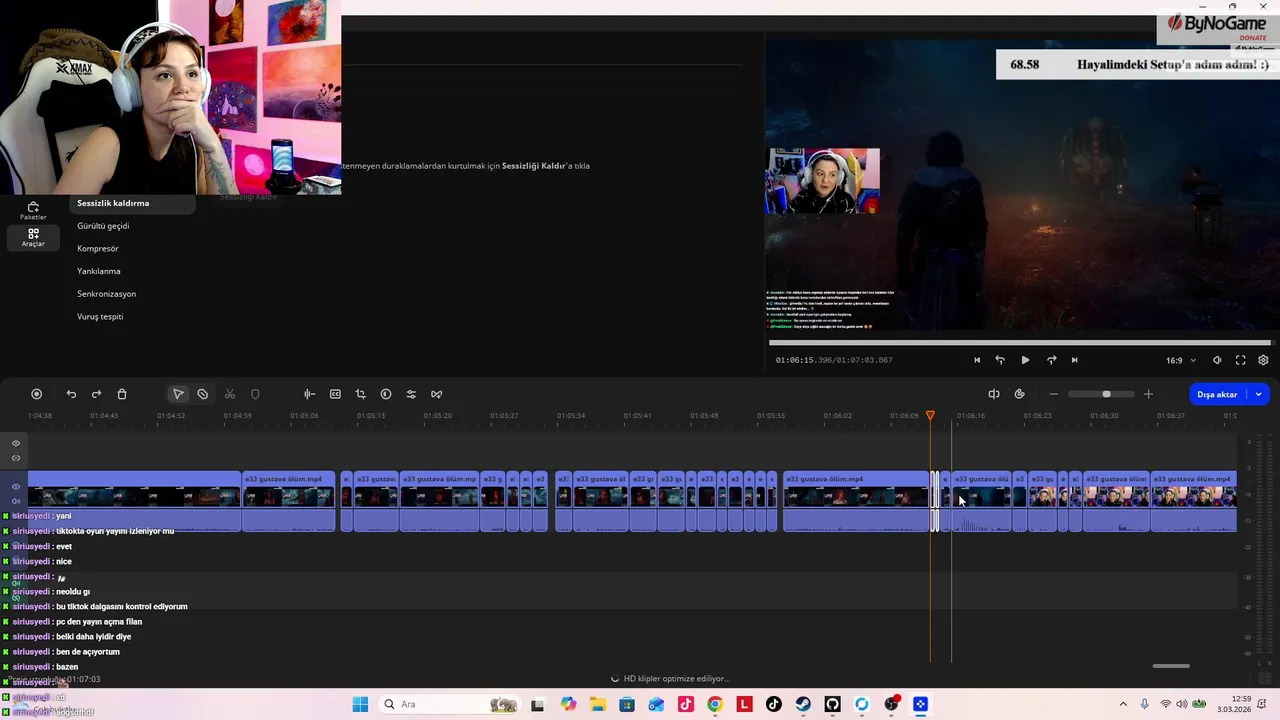
Task: Open the adjustment sliders icon
Action: pos(411,394)
